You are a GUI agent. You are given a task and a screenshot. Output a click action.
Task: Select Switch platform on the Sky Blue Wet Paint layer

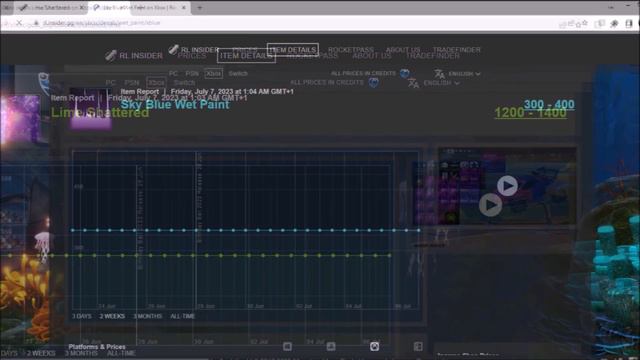point(238,73)
